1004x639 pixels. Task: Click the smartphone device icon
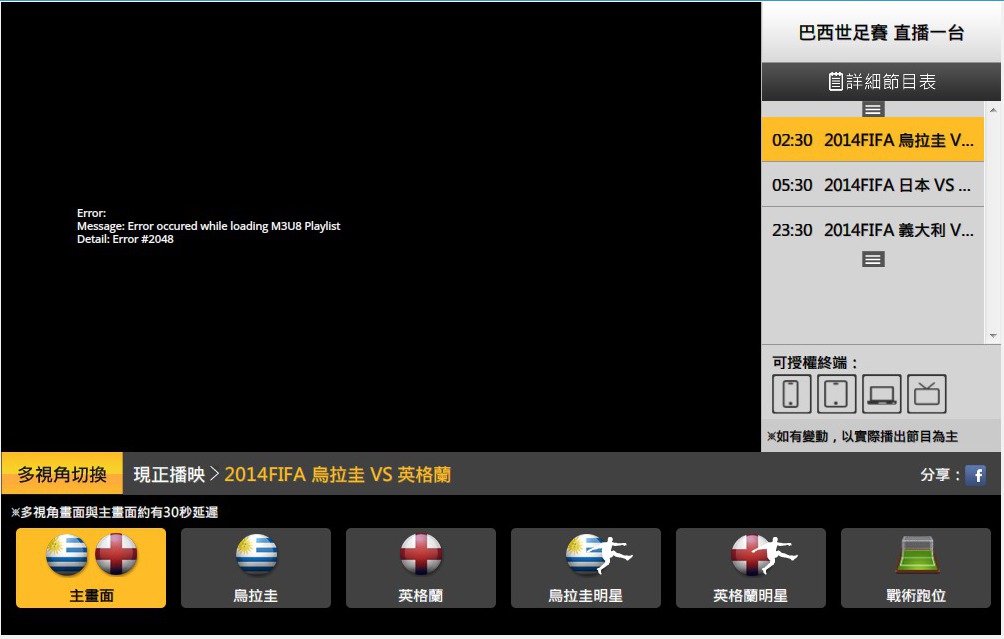click(791, 394)
